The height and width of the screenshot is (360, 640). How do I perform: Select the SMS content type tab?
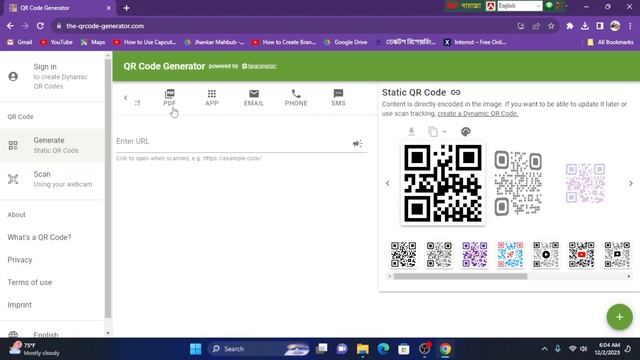click(x=338, y=98)
